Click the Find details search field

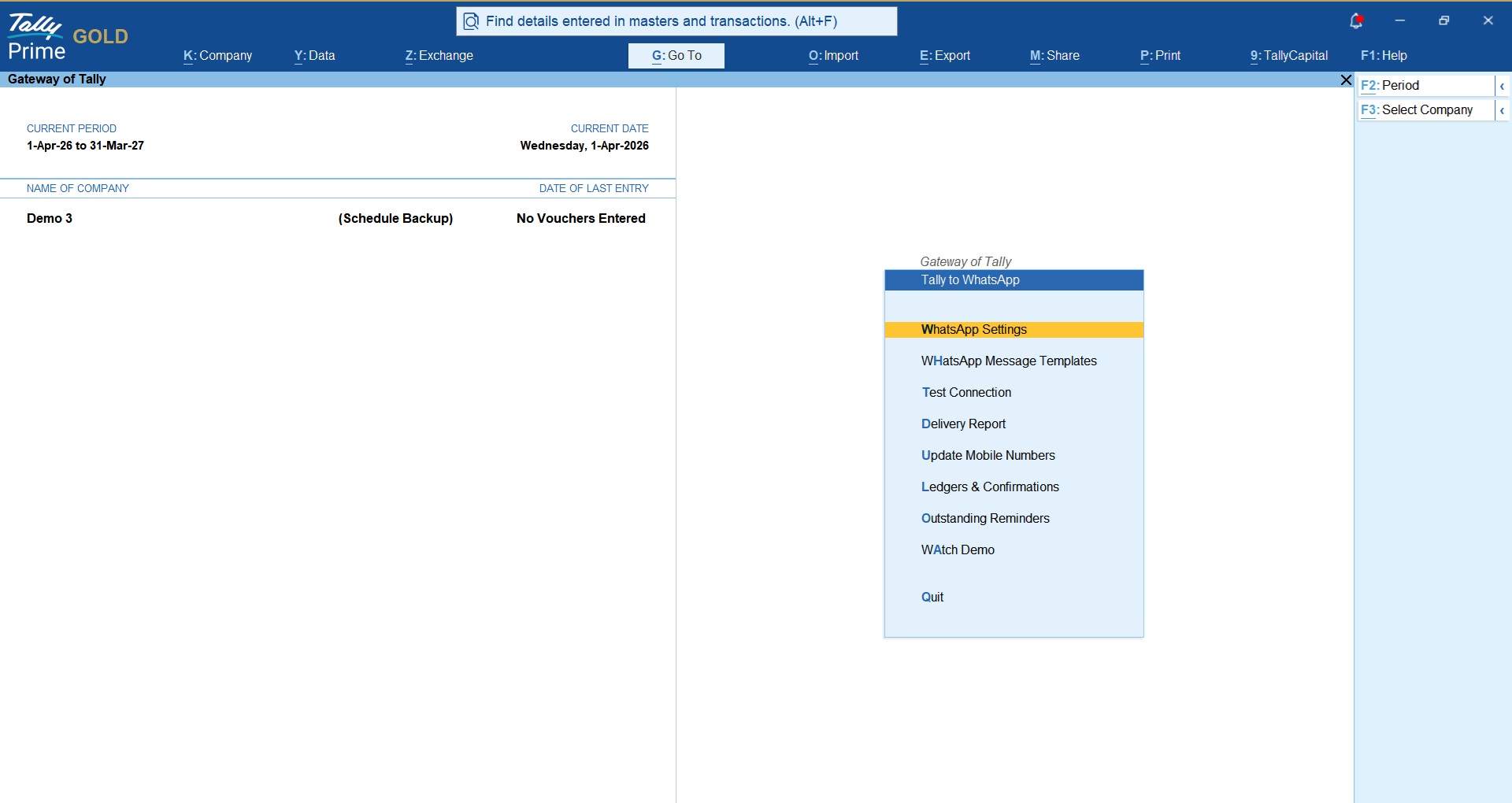pyautogui.click(x=676, y=21)
